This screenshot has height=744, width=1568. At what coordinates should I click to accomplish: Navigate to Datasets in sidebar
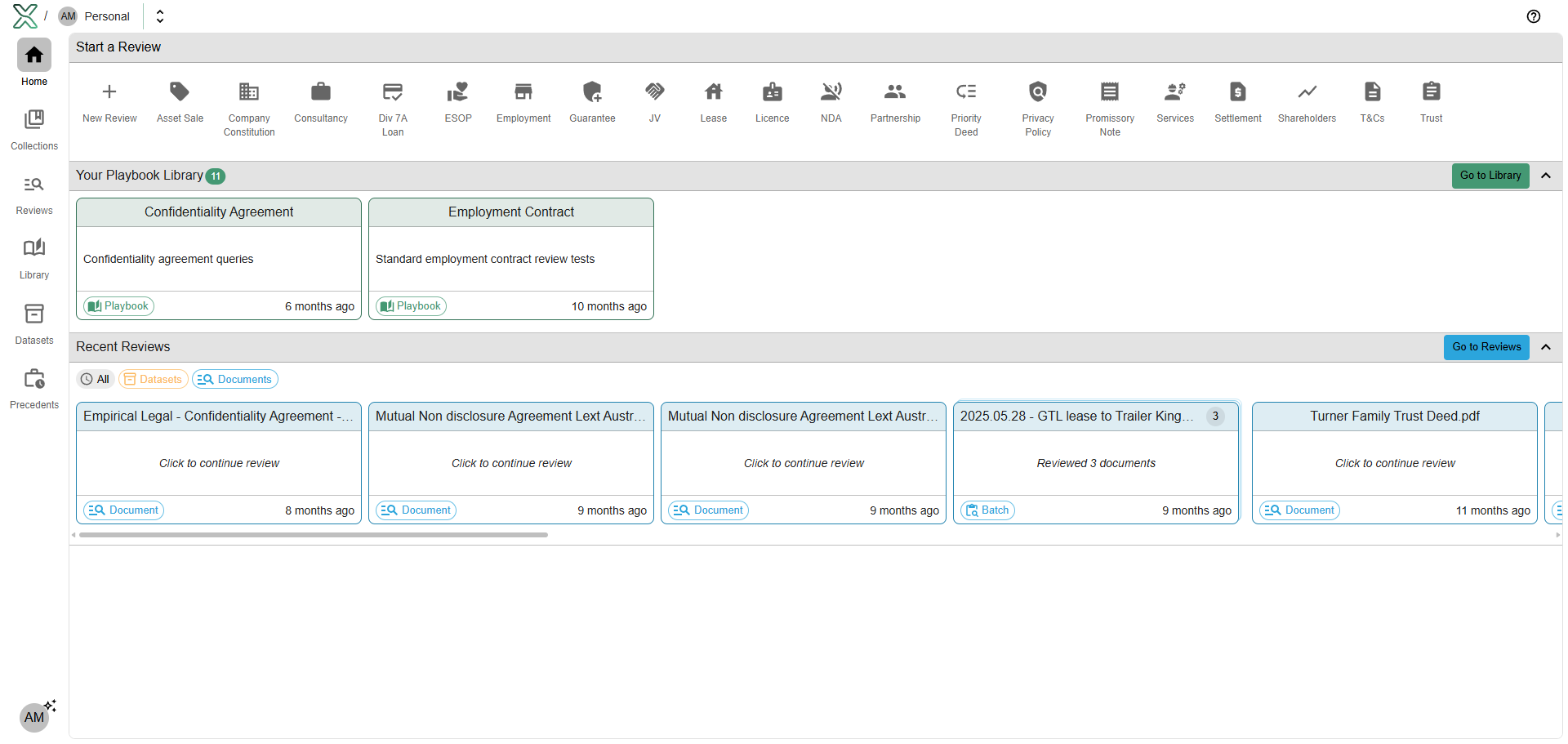[x=34, y=324]
